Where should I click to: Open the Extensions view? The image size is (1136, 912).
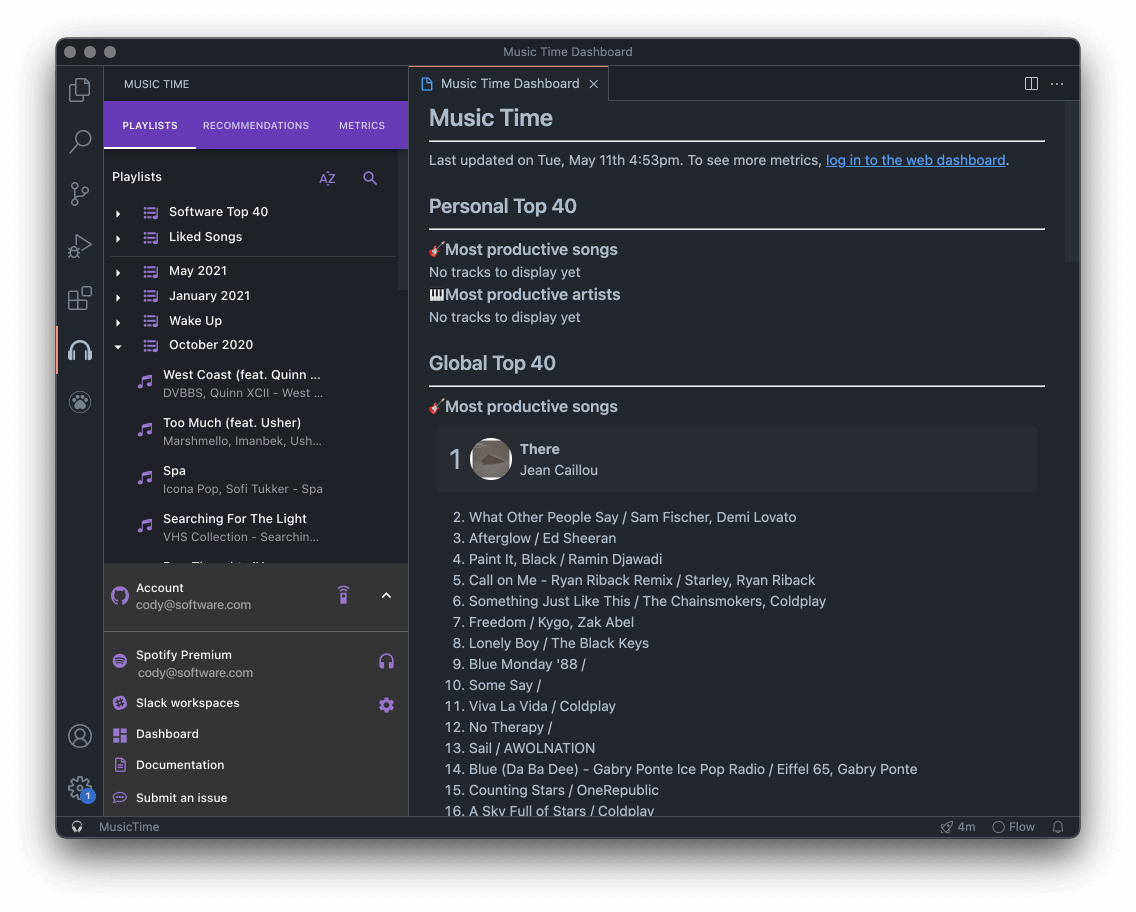[x=79, y=298]
